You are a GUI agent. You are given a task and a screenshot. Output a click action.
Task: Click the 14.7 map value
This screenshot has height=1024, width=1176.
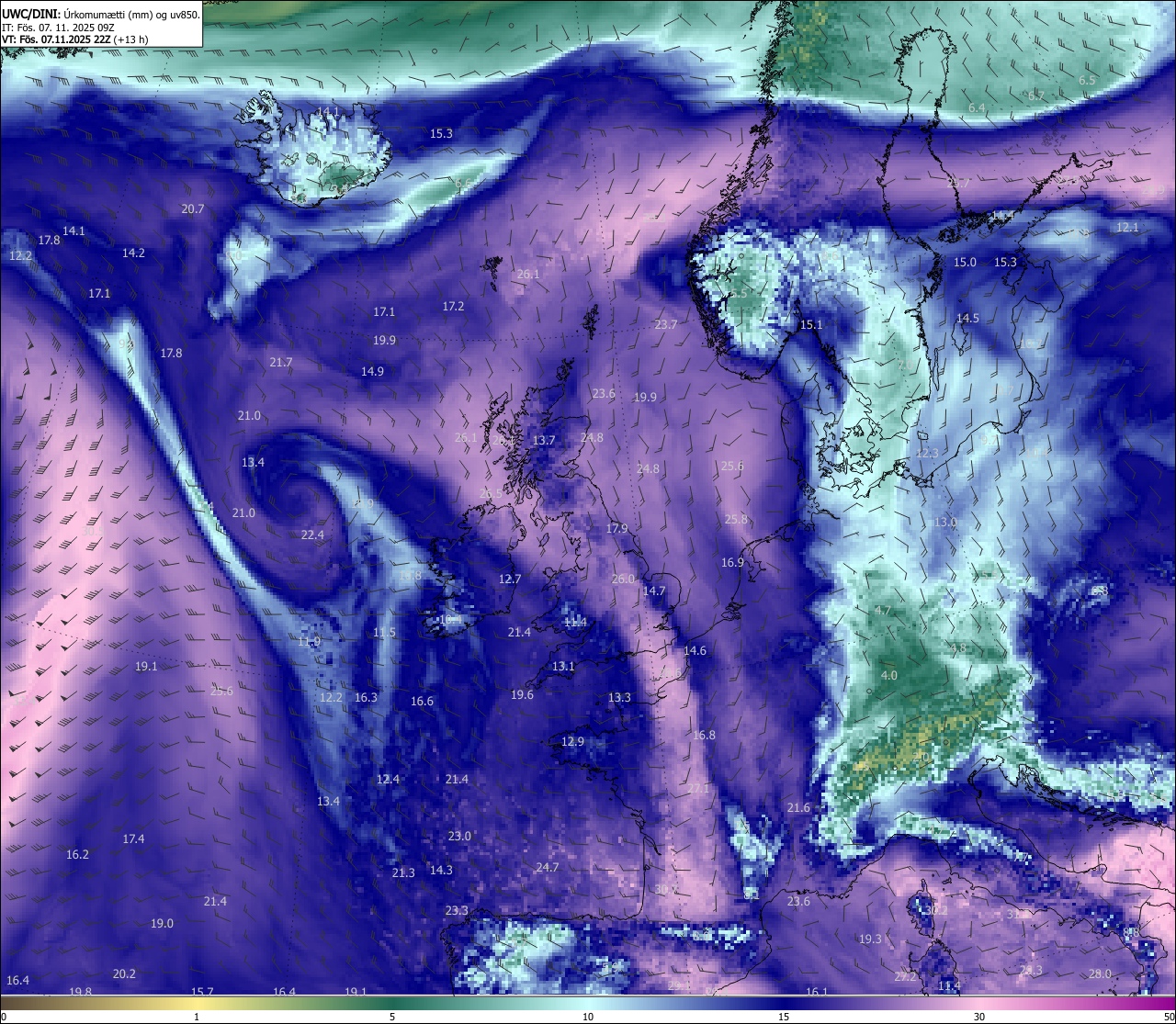653,591
